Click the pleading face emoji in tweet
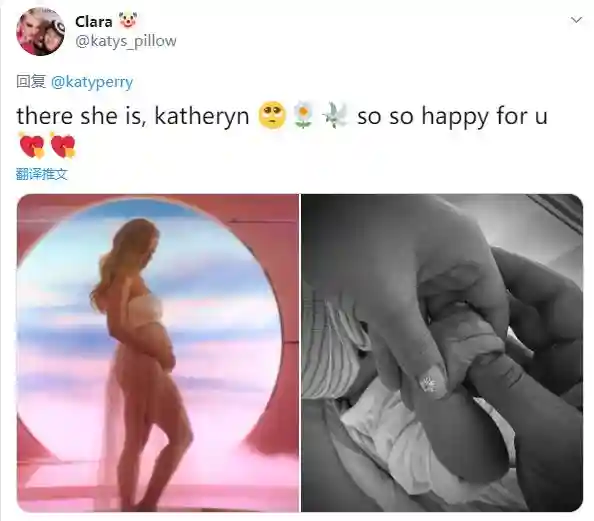This screenshot has height=521, width=594. [x=272, y=115]
